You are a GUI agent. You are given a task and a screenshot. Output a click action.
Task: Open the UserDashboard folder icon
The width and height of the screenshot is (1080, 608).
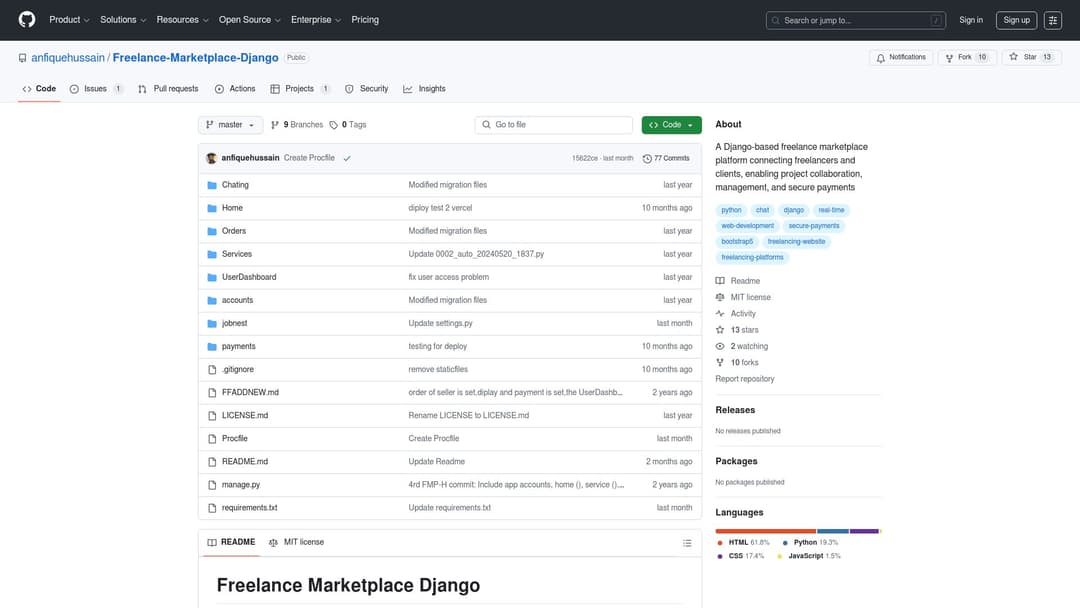212,277
